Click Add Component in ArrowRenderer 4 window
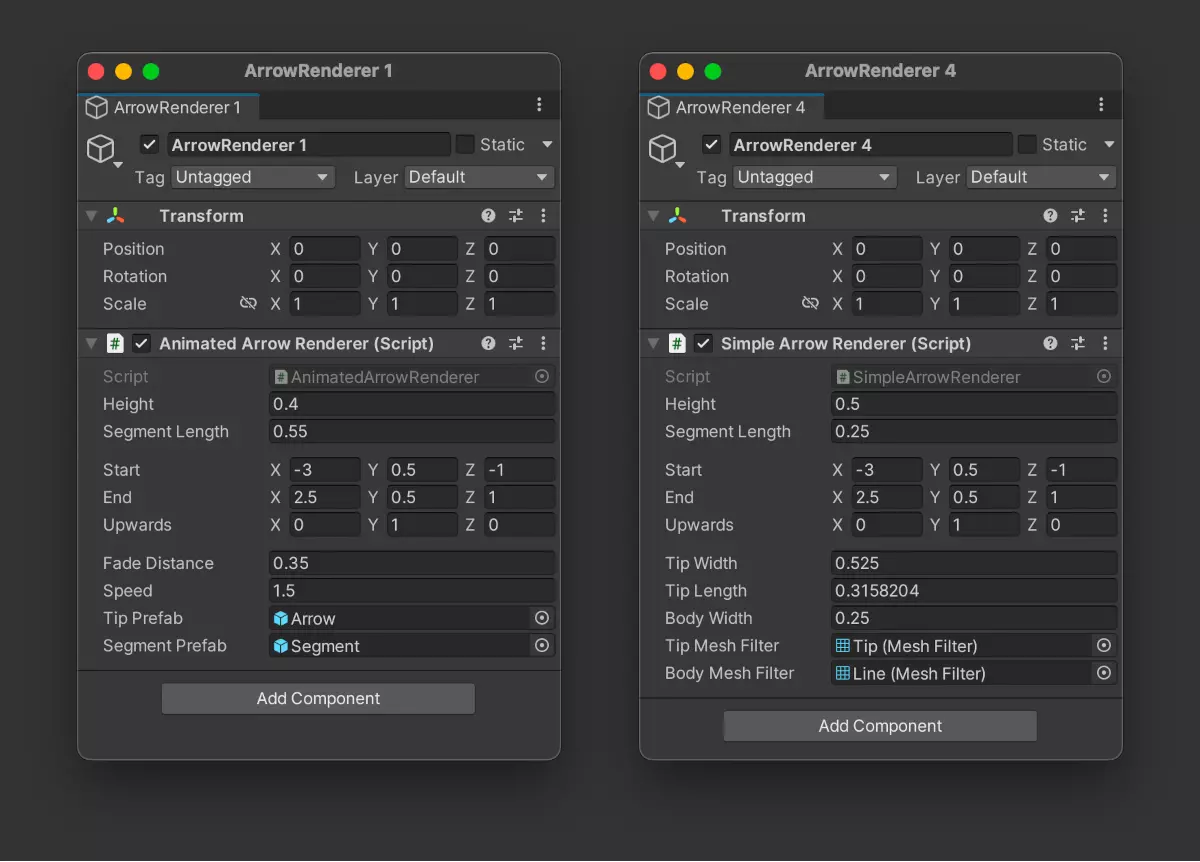This screenshot has width=1200, height=862. (880, 726)
